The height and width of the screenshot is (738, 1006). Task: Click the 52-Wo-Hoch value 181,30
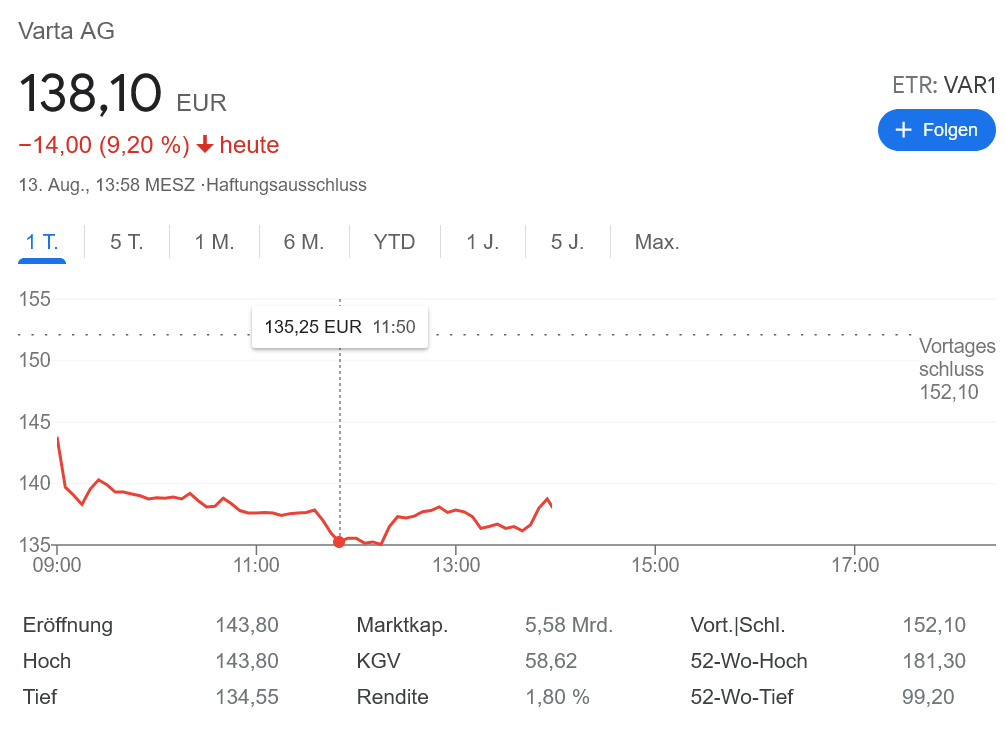pyautogui.click(x=928, y=661)
